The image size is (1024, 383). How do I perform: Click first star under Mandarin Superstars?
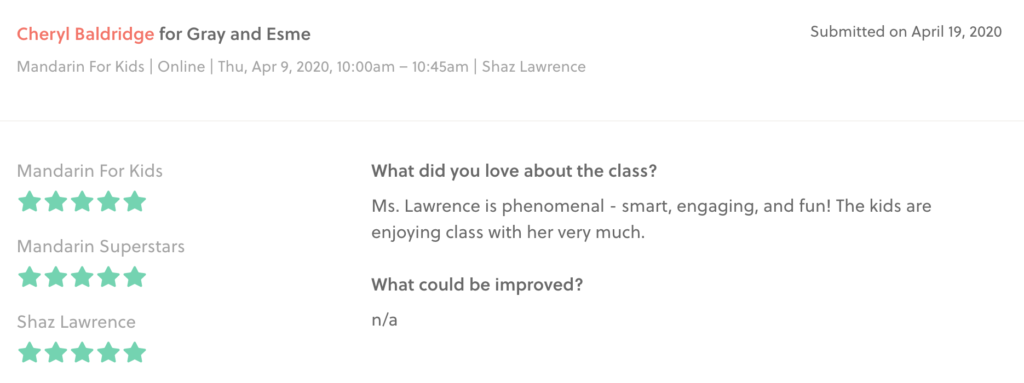pos(29,277)
